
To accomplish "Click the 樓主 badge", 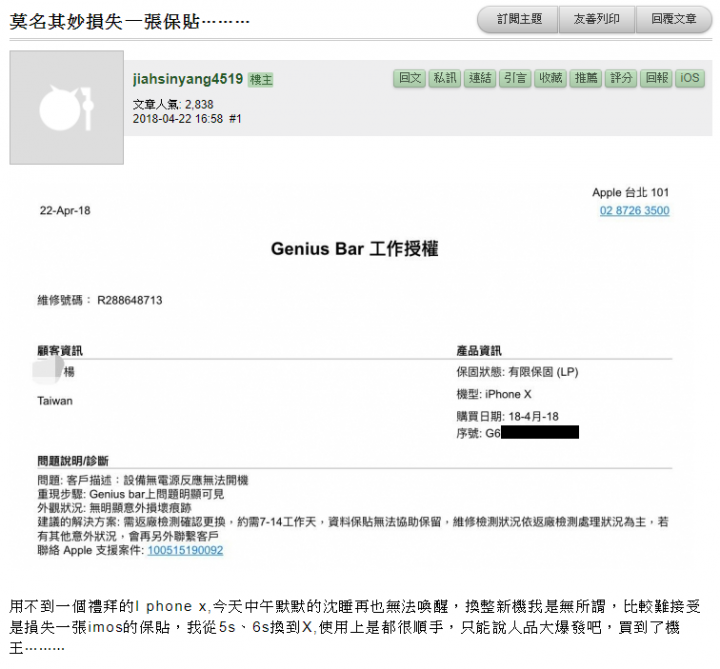I will tap(260, 80).
